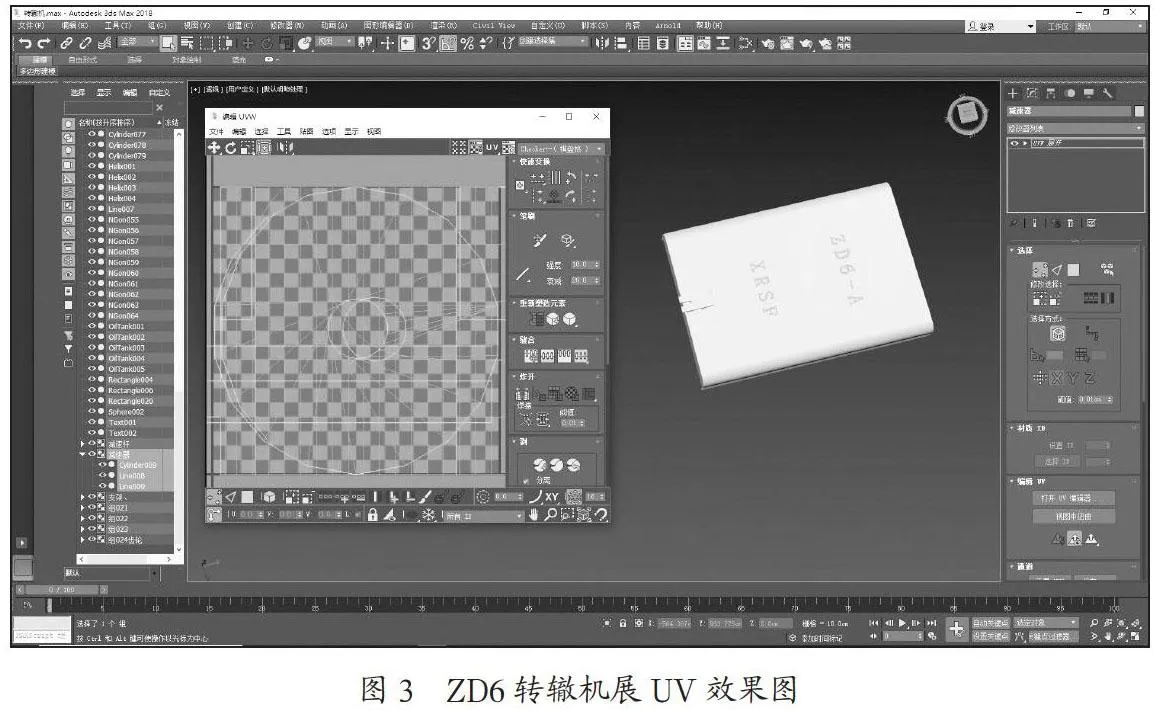
Task: Open the 自定义(U) menu
Action: [x=548, y=26]
